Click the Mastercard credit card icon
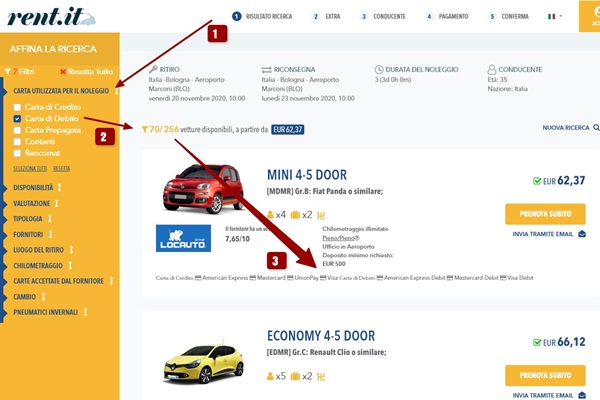The width and height of the screenshot is (600, 400). click(x=253, y=278)
